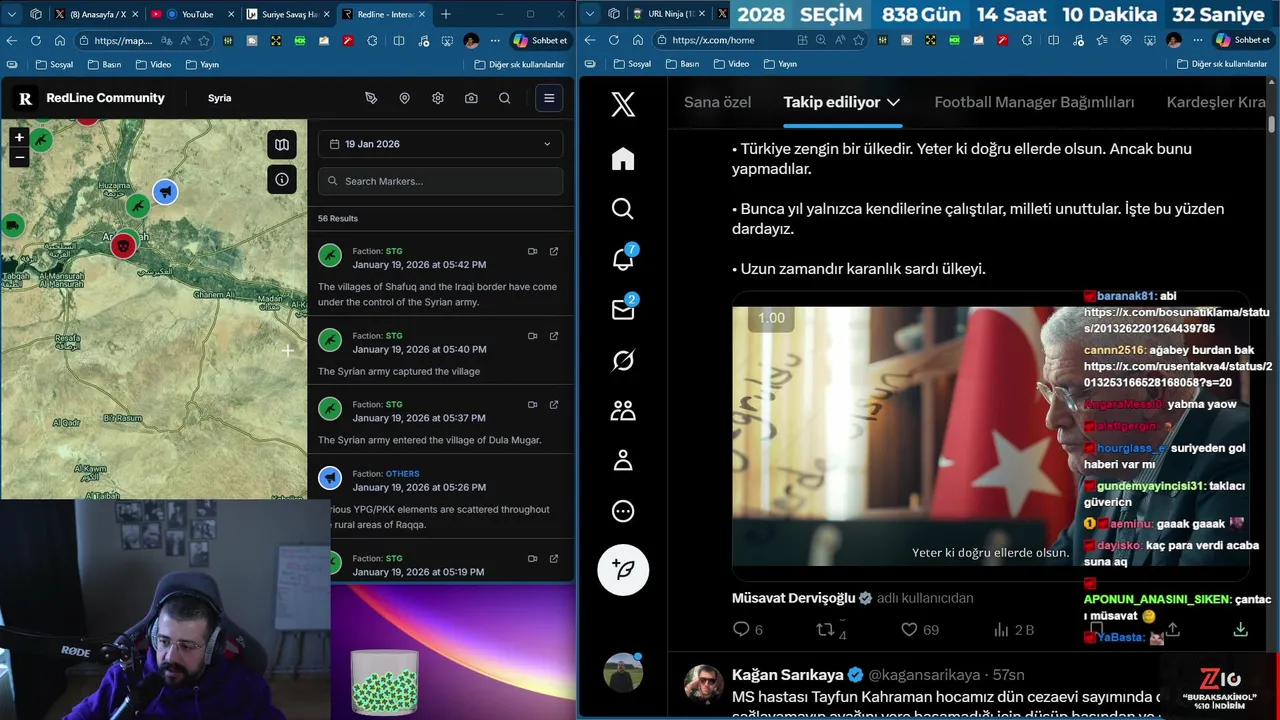Open X Explore search in sidebar

pos(623,208)
